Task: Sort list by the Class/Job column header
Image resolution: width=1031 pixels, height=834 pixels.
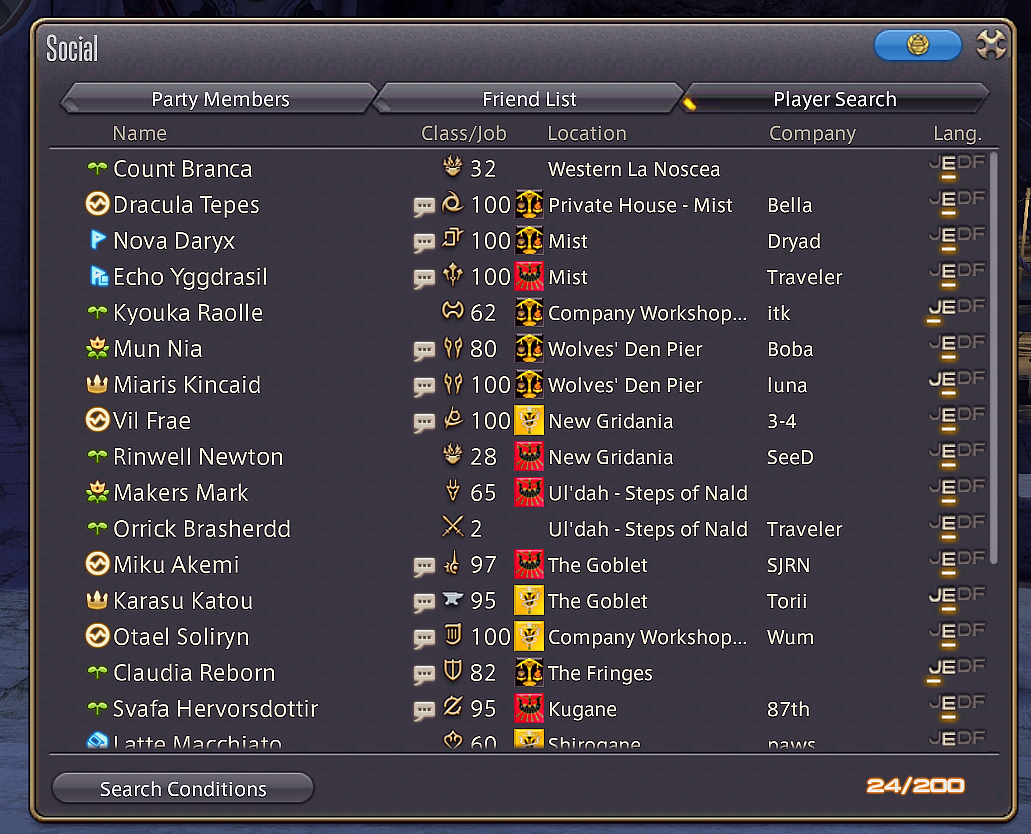Action: [x=464, y=133]
